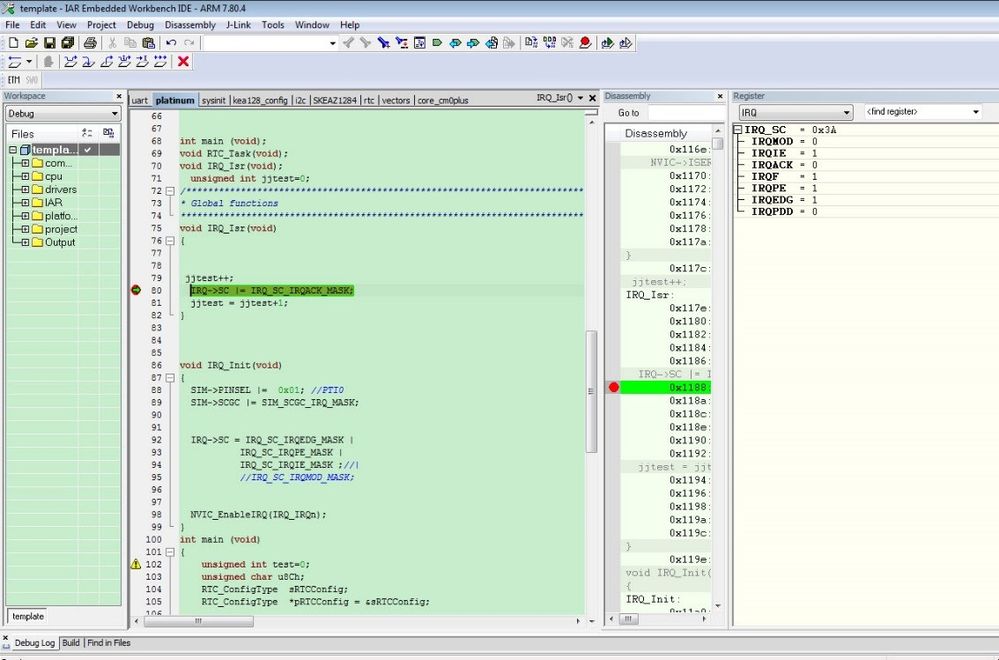This screenshot has width=999, height=660.
Task: Click the Make build icon
Action: (549, 43)
